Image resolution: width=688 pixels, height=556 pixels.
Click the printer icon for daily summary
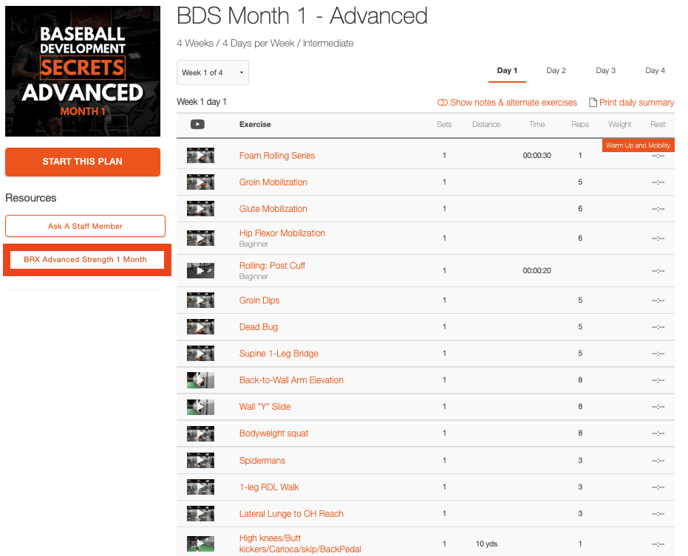tap(592, 103)
